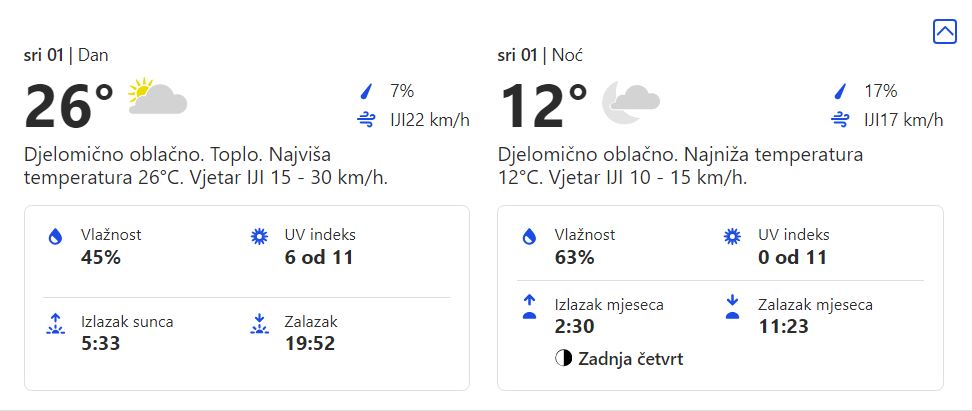The image size is (972, 411).
Task: Click the nighttime UV index icon
Action: click(733, 237)
